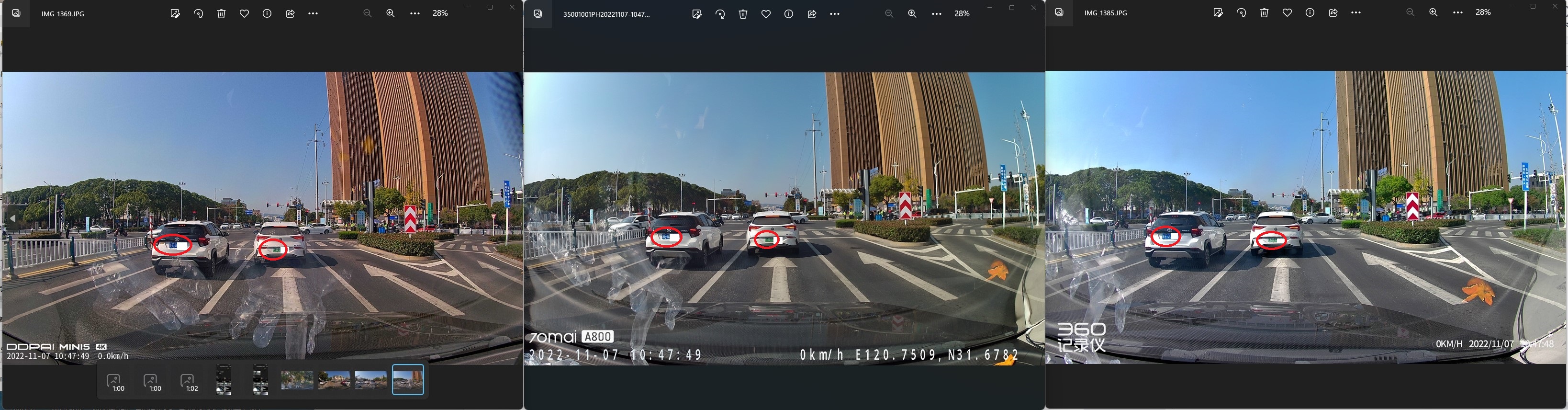Favorite the photo in the 35001001PH window
Viewport: 1568px width, 410px height.
766,13
